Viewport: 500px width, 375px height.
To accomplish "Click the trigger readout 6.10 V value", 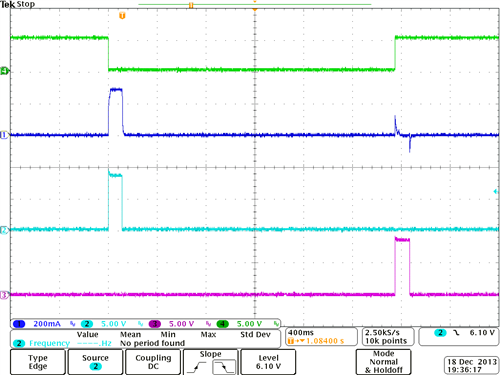I will click(482, 333).
